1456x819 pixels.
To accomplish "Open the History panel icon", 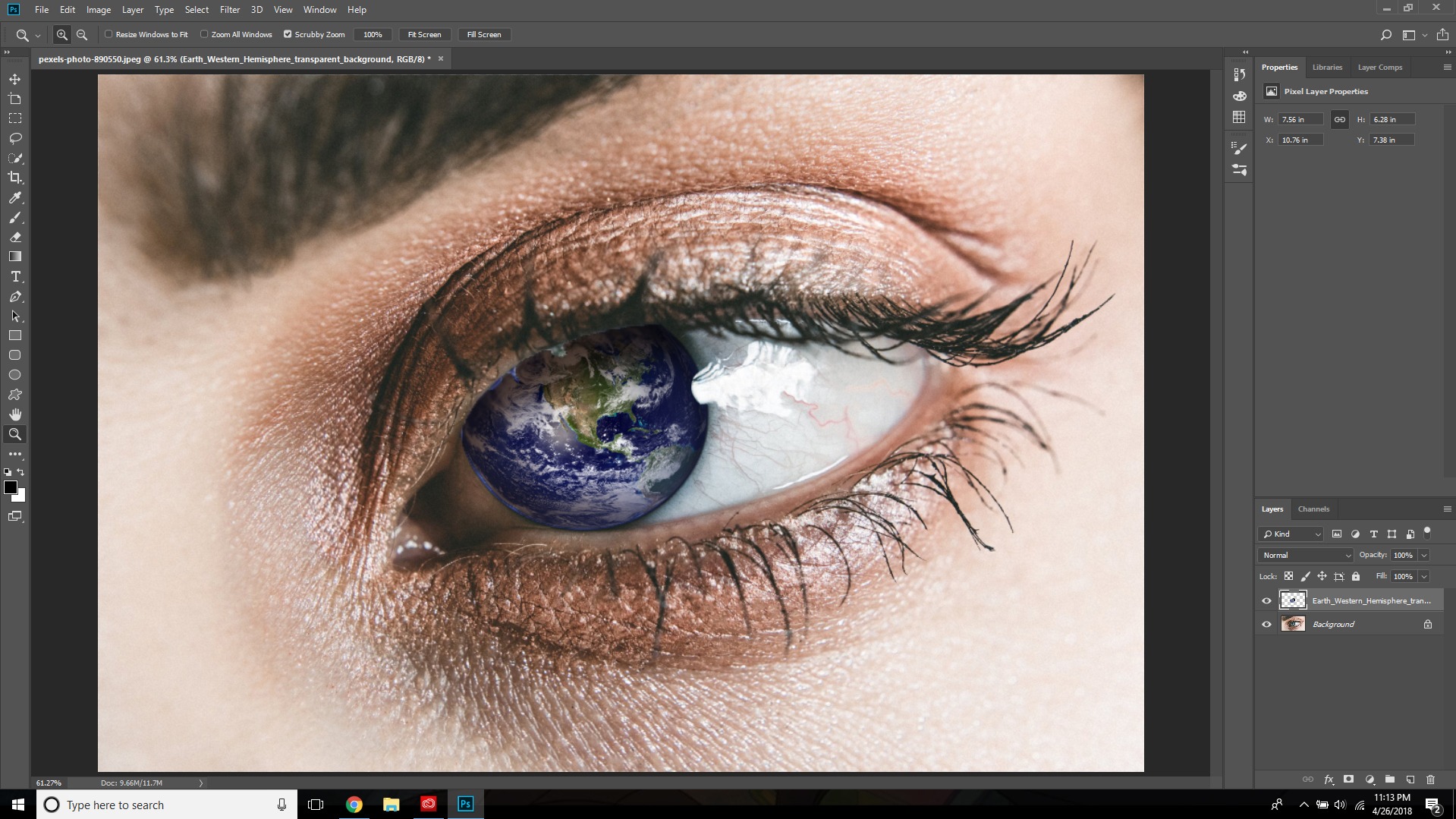I will (x=1239, y=74).
